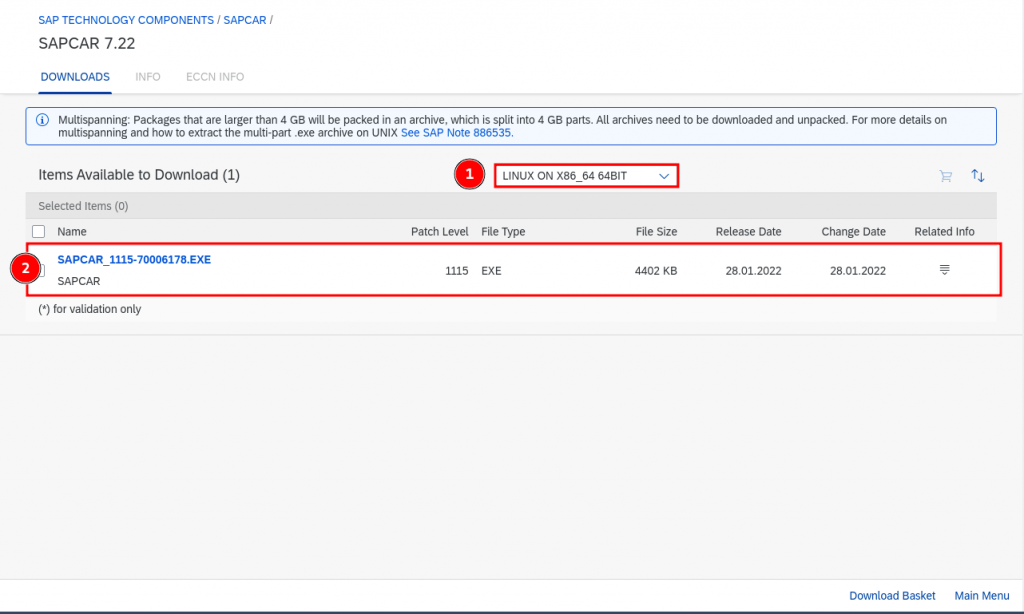Image resolution: width=1024 pixels, height=614 pixels.
Task: Click the Patch Level column header
Action: click(439, 232)
